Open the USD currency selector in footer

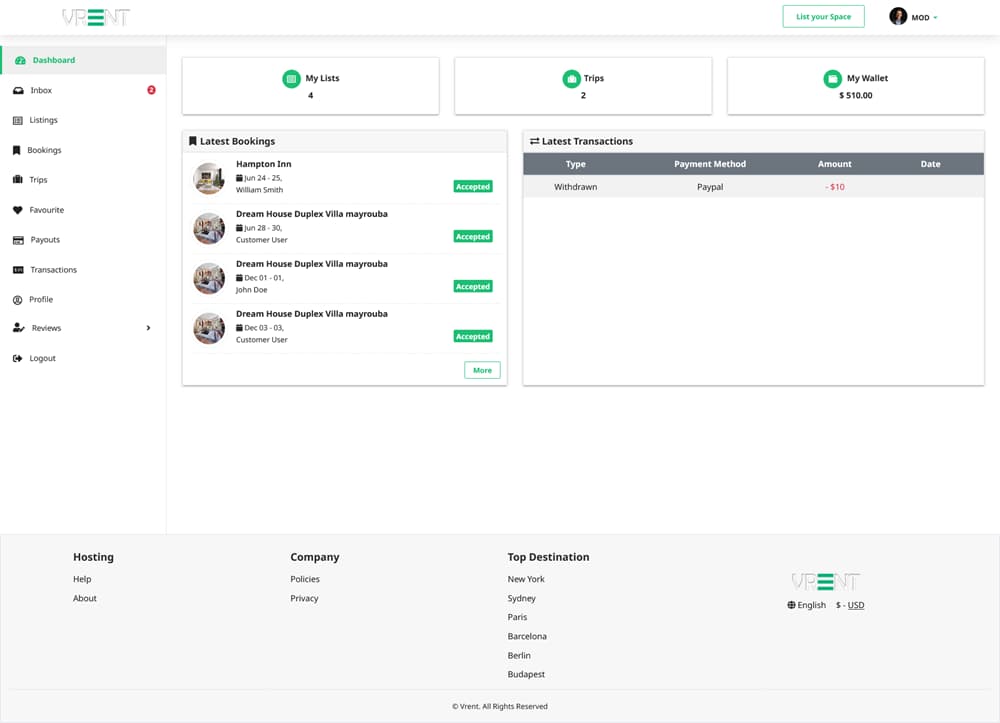(850, 605)
